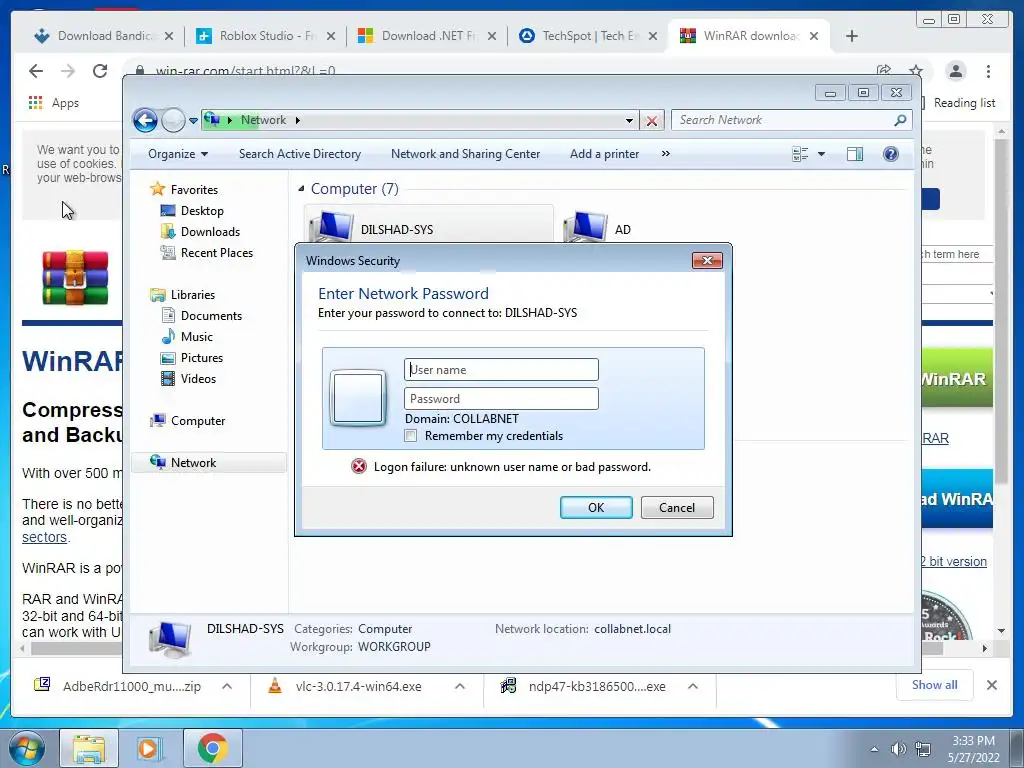Open a new Chrome tab
1024x768 pixels.
pos(852,36)
